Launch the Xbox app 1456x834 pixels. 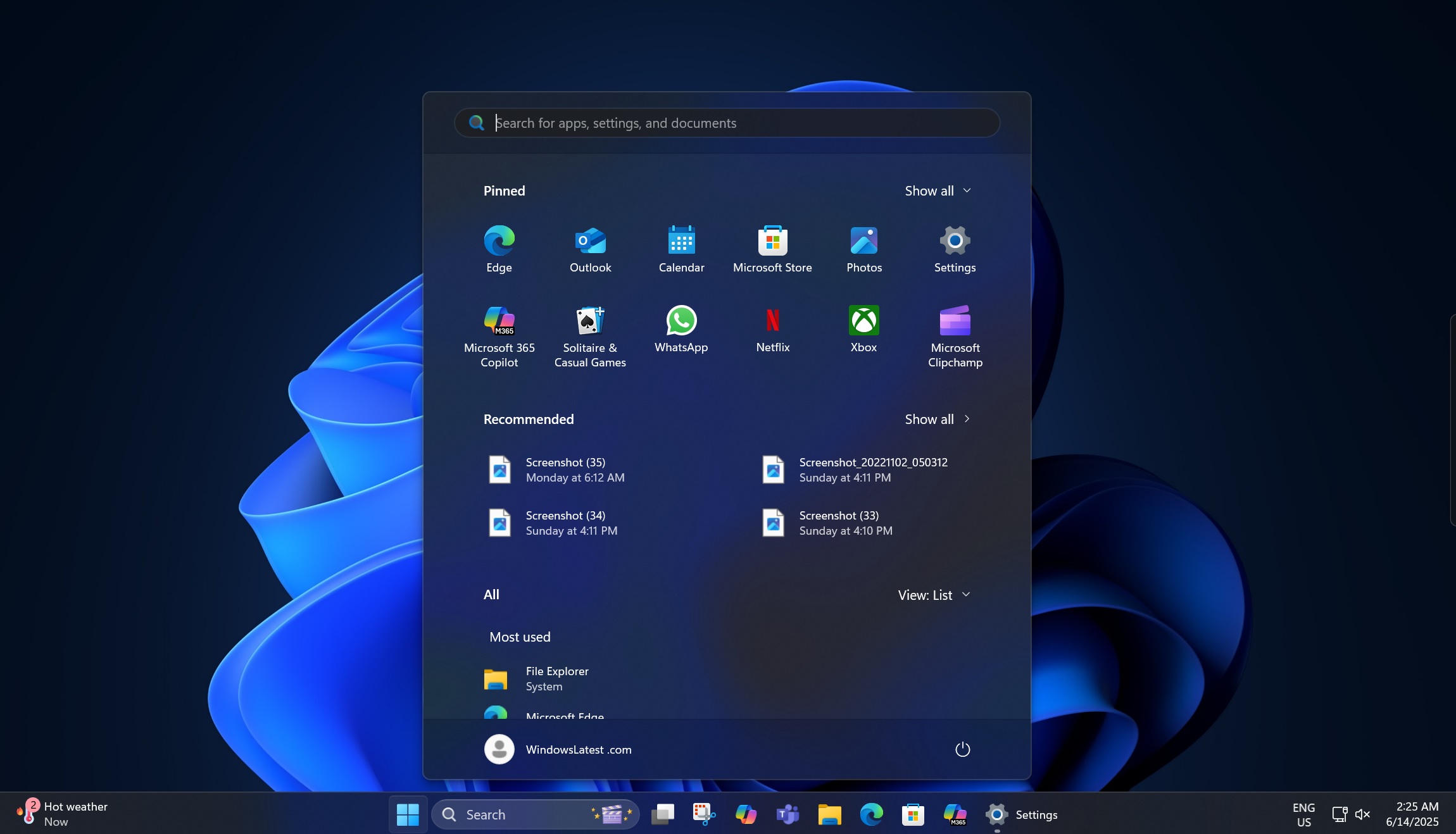[x=863, y=329]
